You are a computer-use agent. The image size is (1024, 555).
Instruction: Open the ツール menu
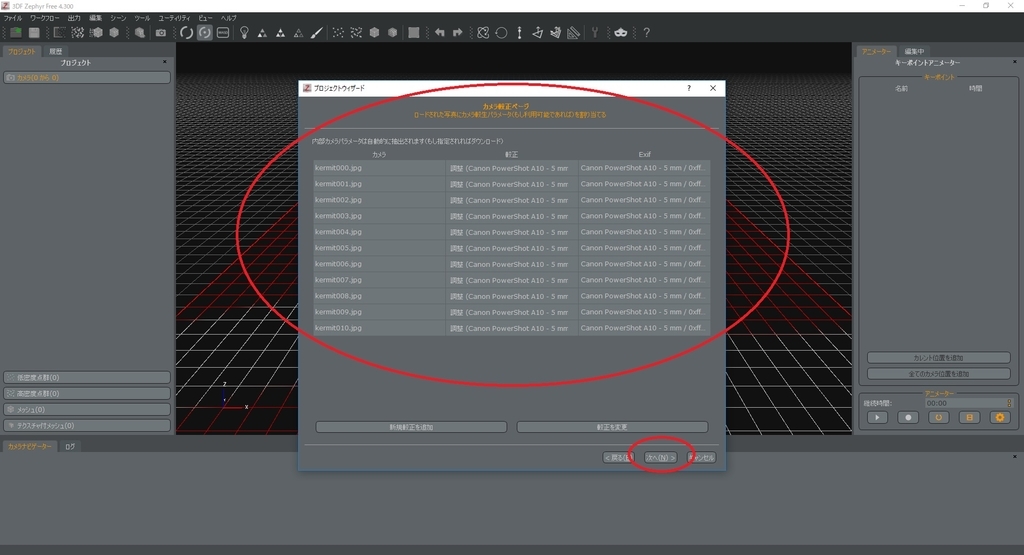tap(142, 18)
